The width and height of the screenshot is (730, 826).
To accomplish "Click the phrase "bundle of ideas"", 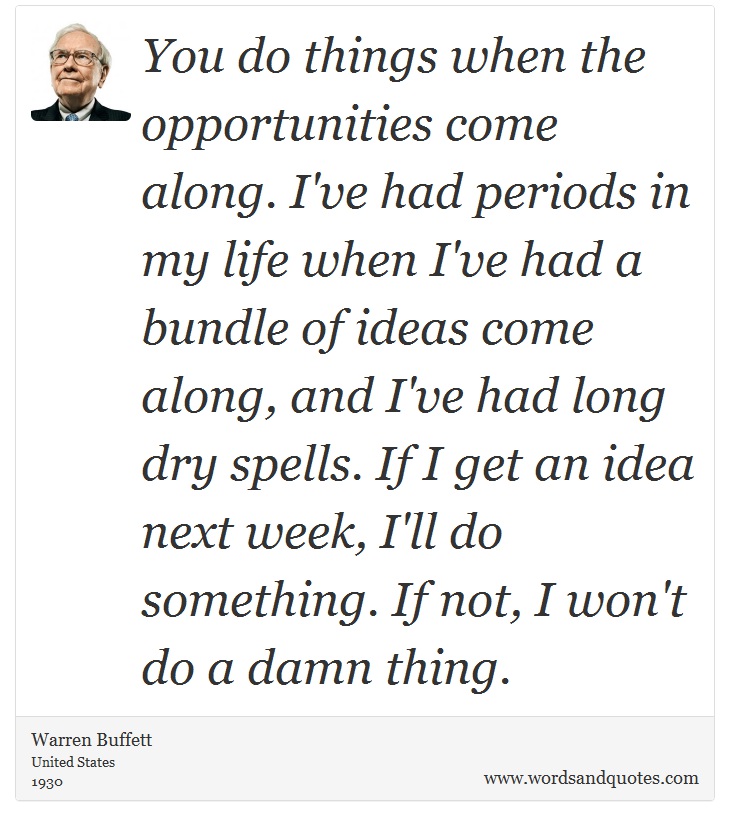I will [305, 329].
